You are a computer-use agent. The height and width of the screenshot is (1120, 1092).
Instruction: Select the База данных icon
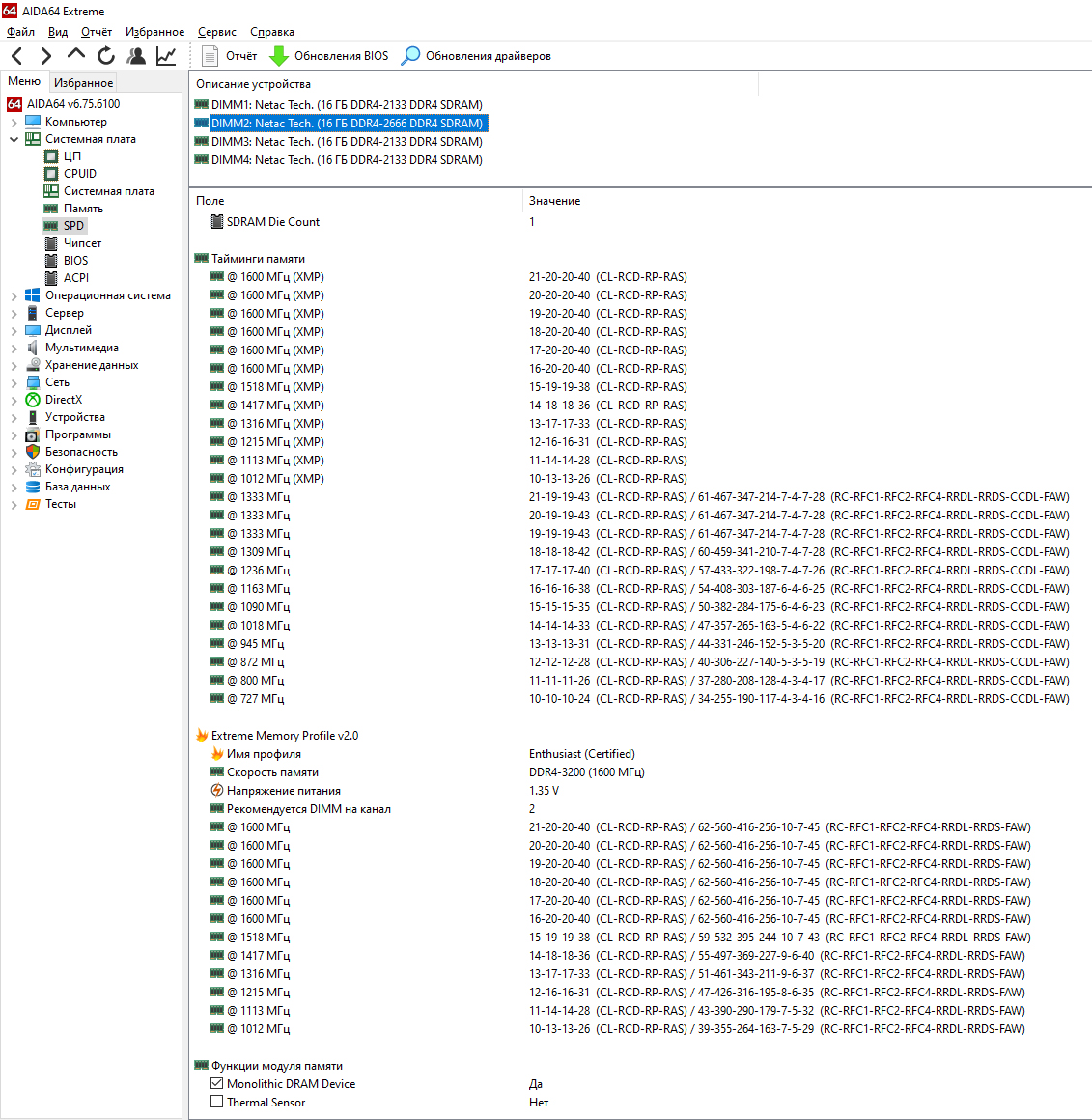(33, 488)
